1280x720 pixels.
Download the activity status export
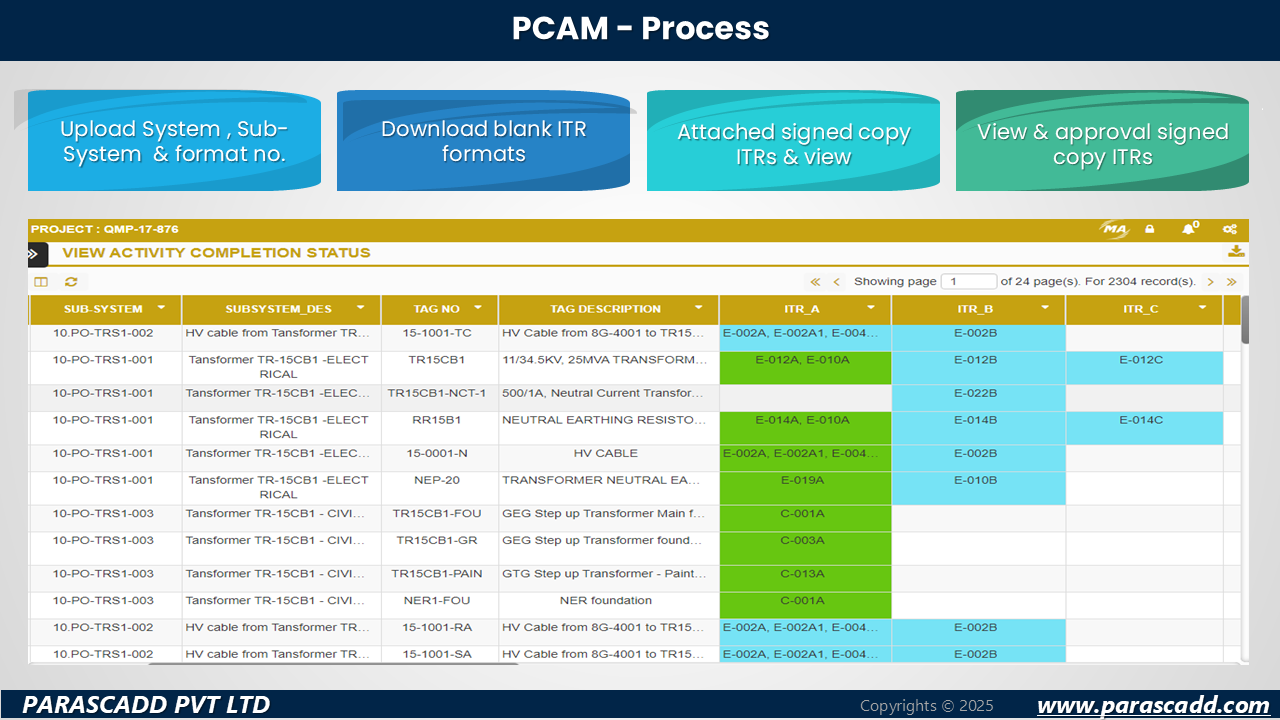1236,252
